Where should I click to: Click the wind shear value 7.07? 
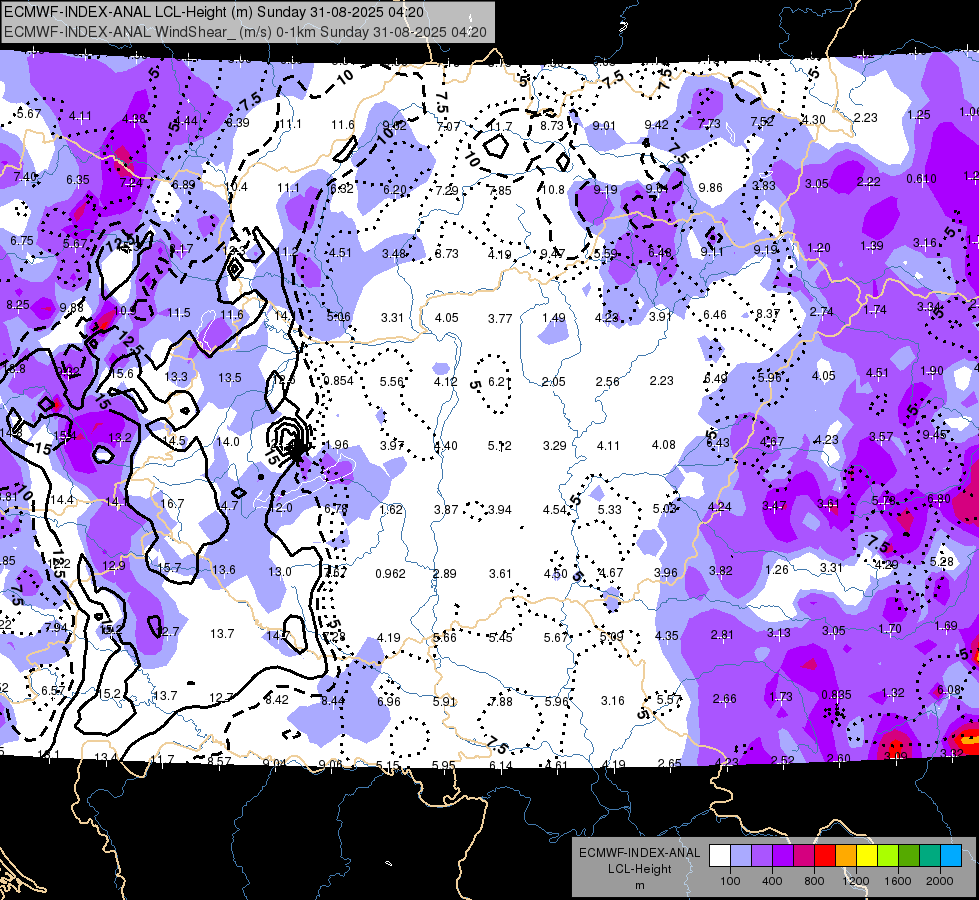point(448,127)
